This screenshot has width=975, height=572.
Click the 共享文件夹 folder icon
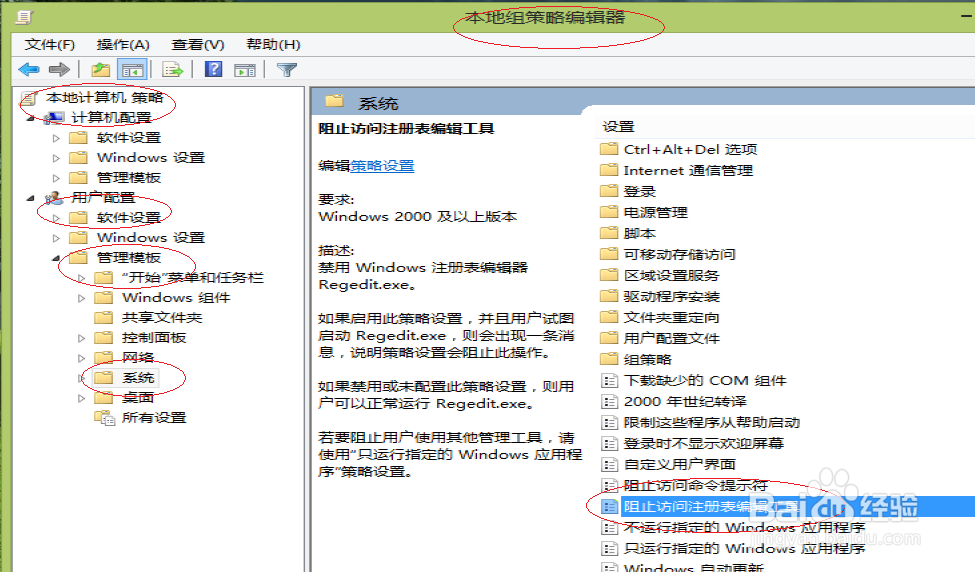(104, 318)
